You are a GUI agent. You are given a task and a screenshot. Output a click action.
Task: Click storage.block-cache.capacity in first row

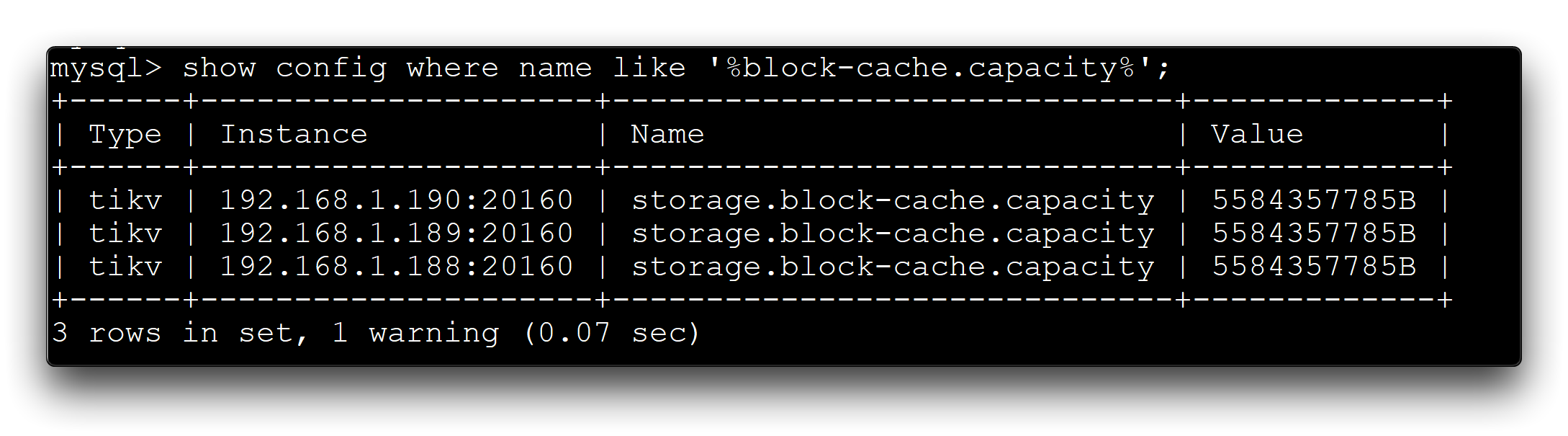(x=893, y=200)
